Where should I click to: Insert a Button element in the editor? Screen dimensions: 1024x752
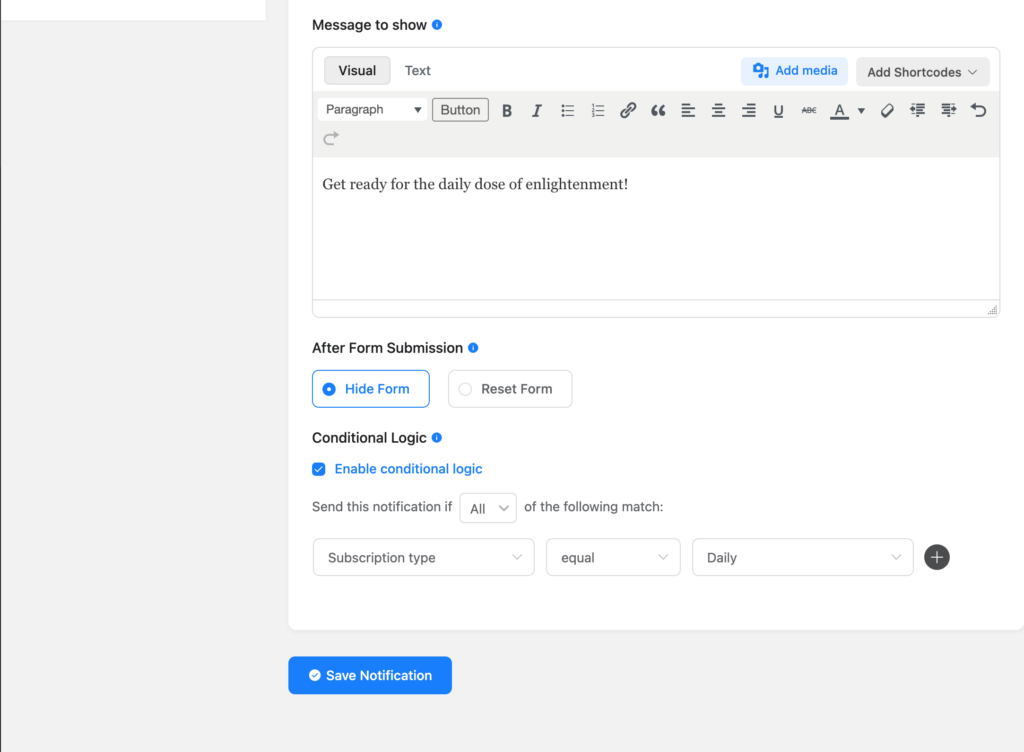(x=460, y=110)
